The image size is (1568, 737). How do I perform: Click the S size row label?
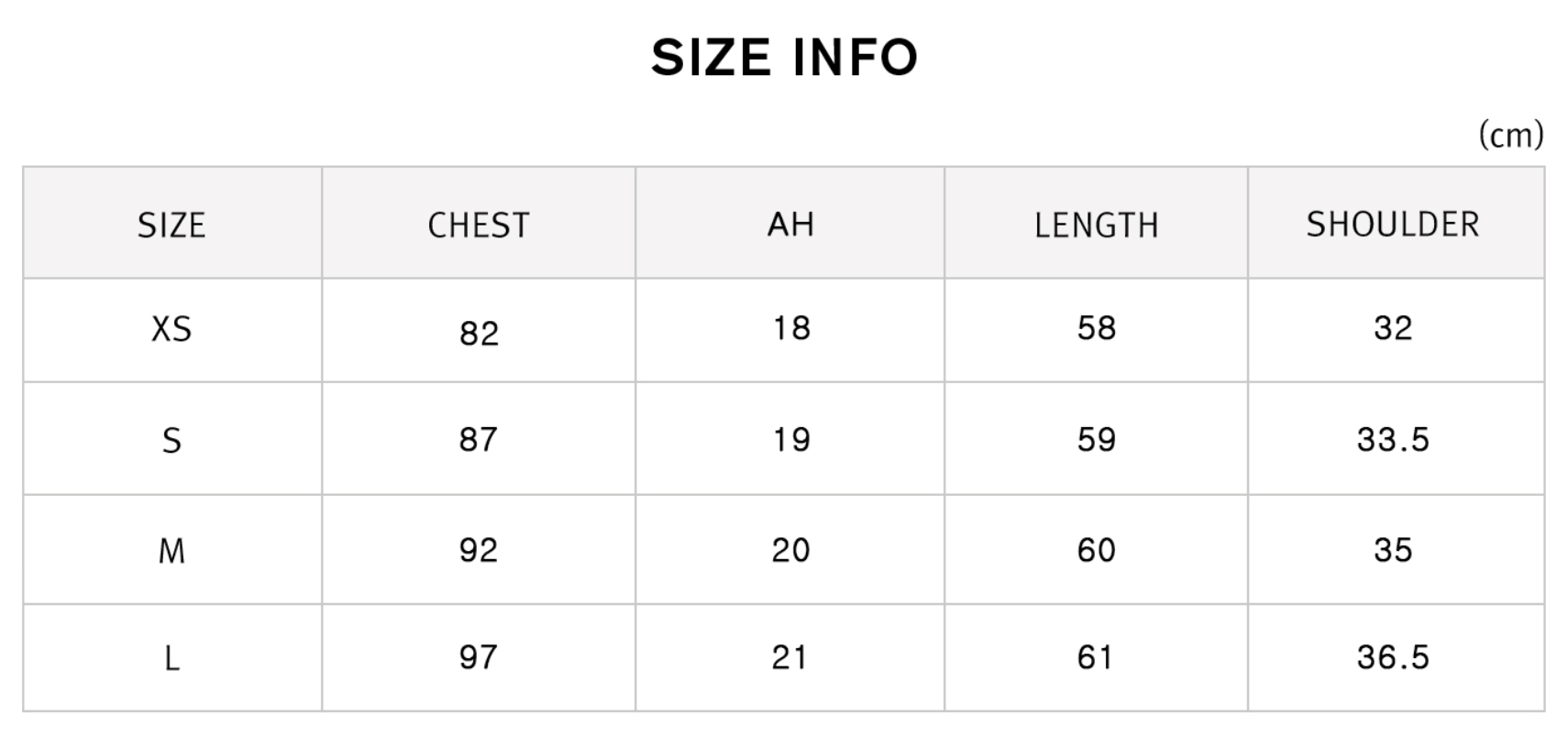pos(171,441)
